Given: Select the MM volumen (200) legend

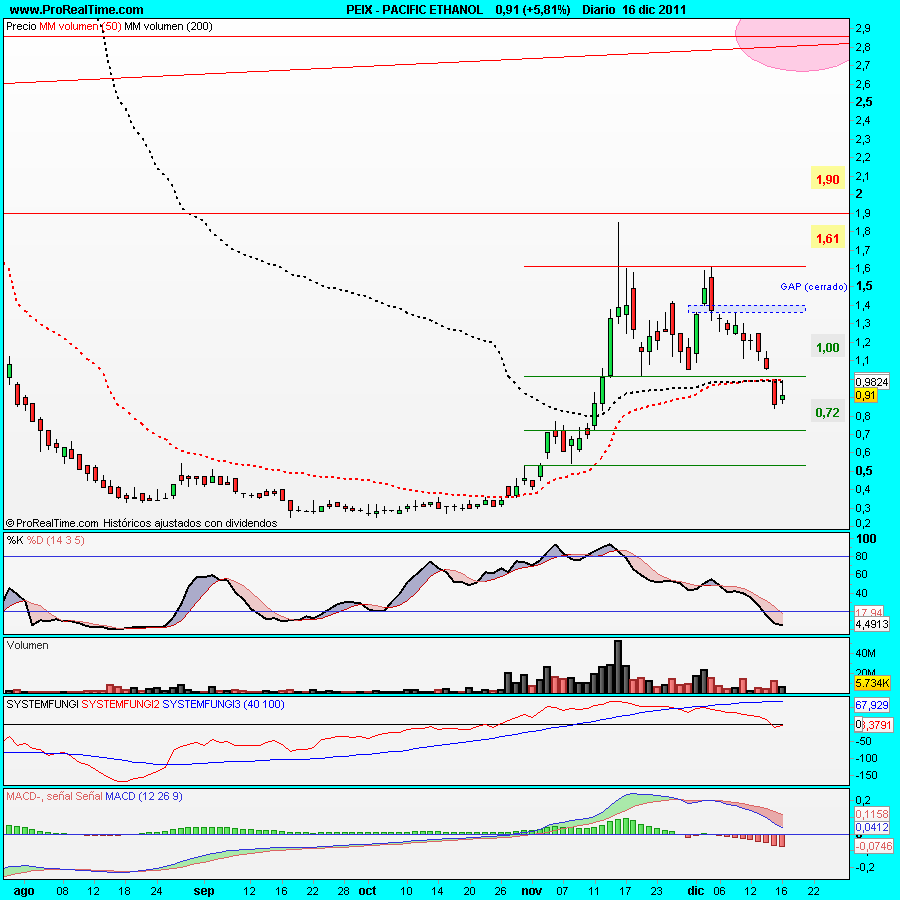Looking at the screenshot, I should click(x=168, y=26).
